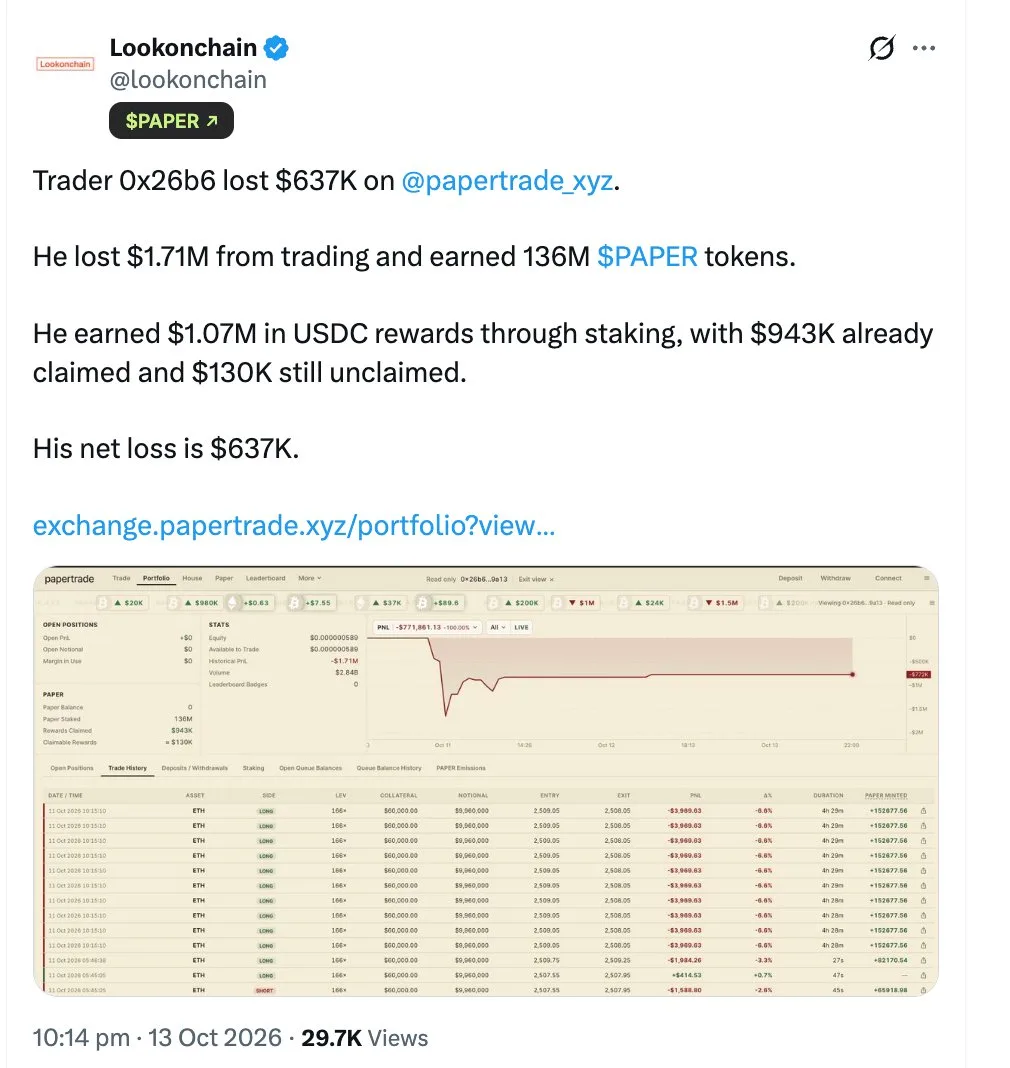Click the Lookonchain profile avatar
The height and width of the screenshot is (1068, 1010).
[x=65, y=64]
